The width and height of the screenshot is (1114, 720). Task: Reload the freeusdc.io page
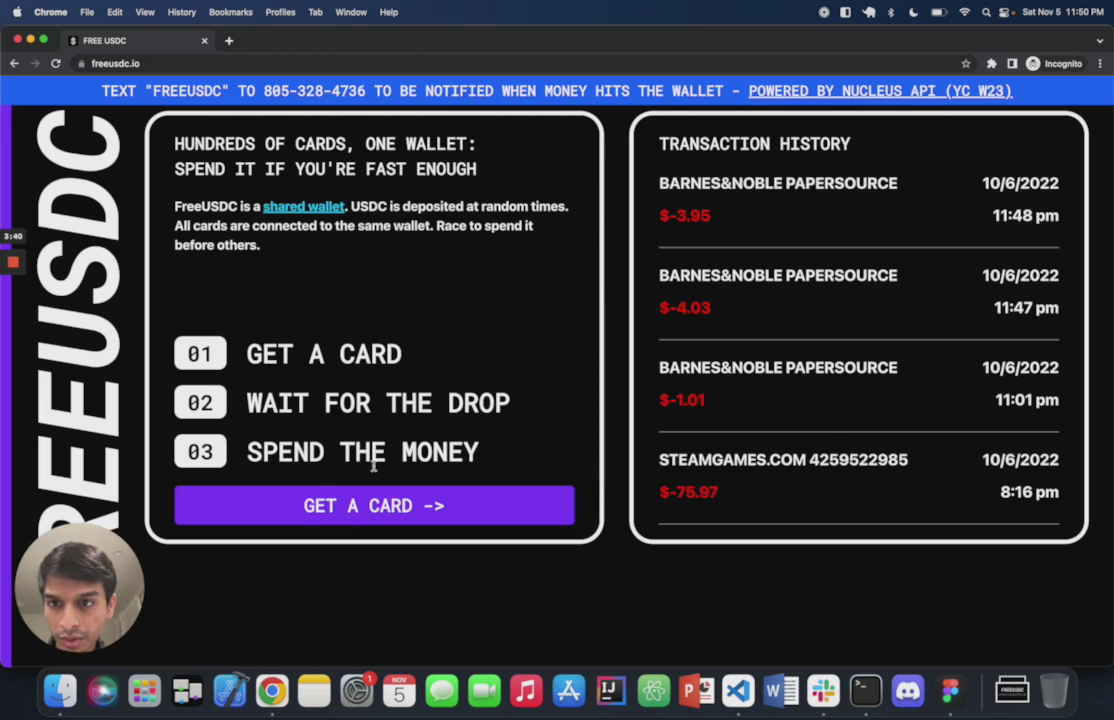(55, 63)
